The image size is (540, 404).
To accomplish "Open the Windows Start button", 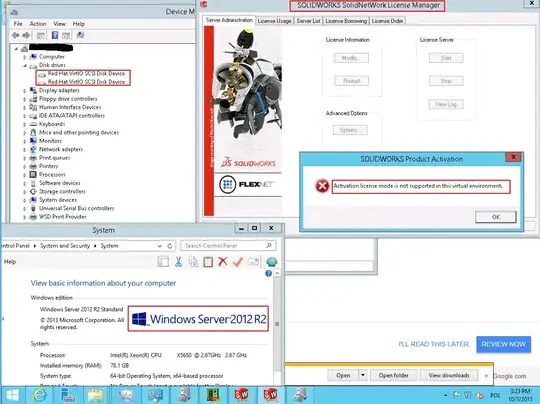I will click(13, 395).
